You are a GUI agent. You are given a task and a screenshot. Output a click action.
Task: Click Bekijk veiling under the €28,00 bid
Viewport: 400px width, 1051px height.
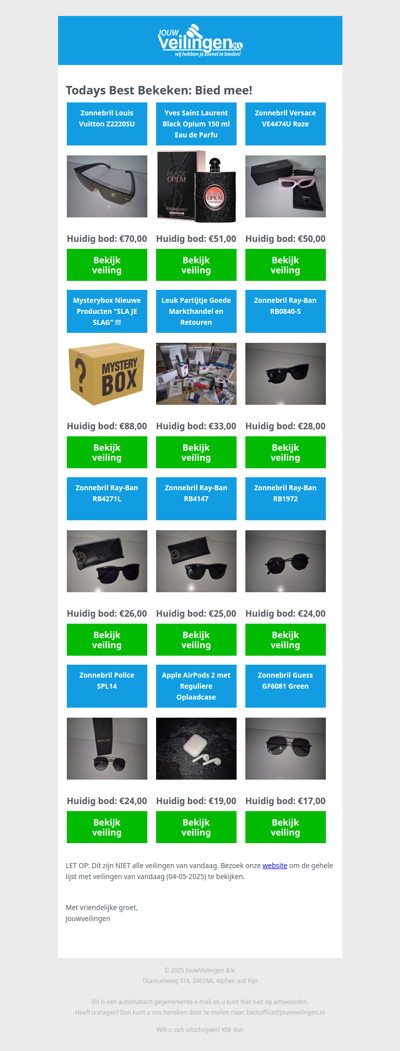point(285,452)
